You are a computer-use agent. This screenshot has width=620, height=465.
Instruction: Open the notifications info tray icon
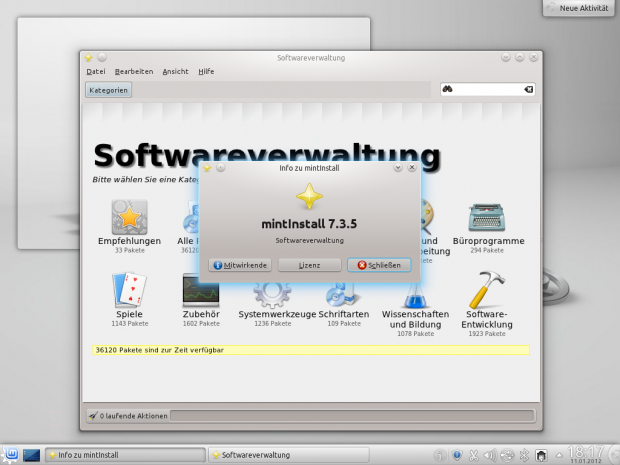pyautogui.click(x=440, y=455)
